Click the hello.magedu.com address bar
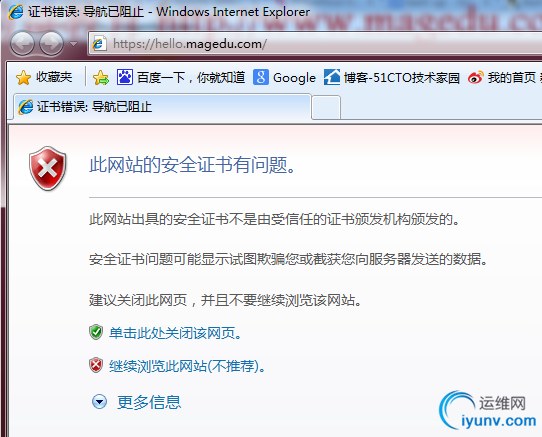 pos(315,44)
